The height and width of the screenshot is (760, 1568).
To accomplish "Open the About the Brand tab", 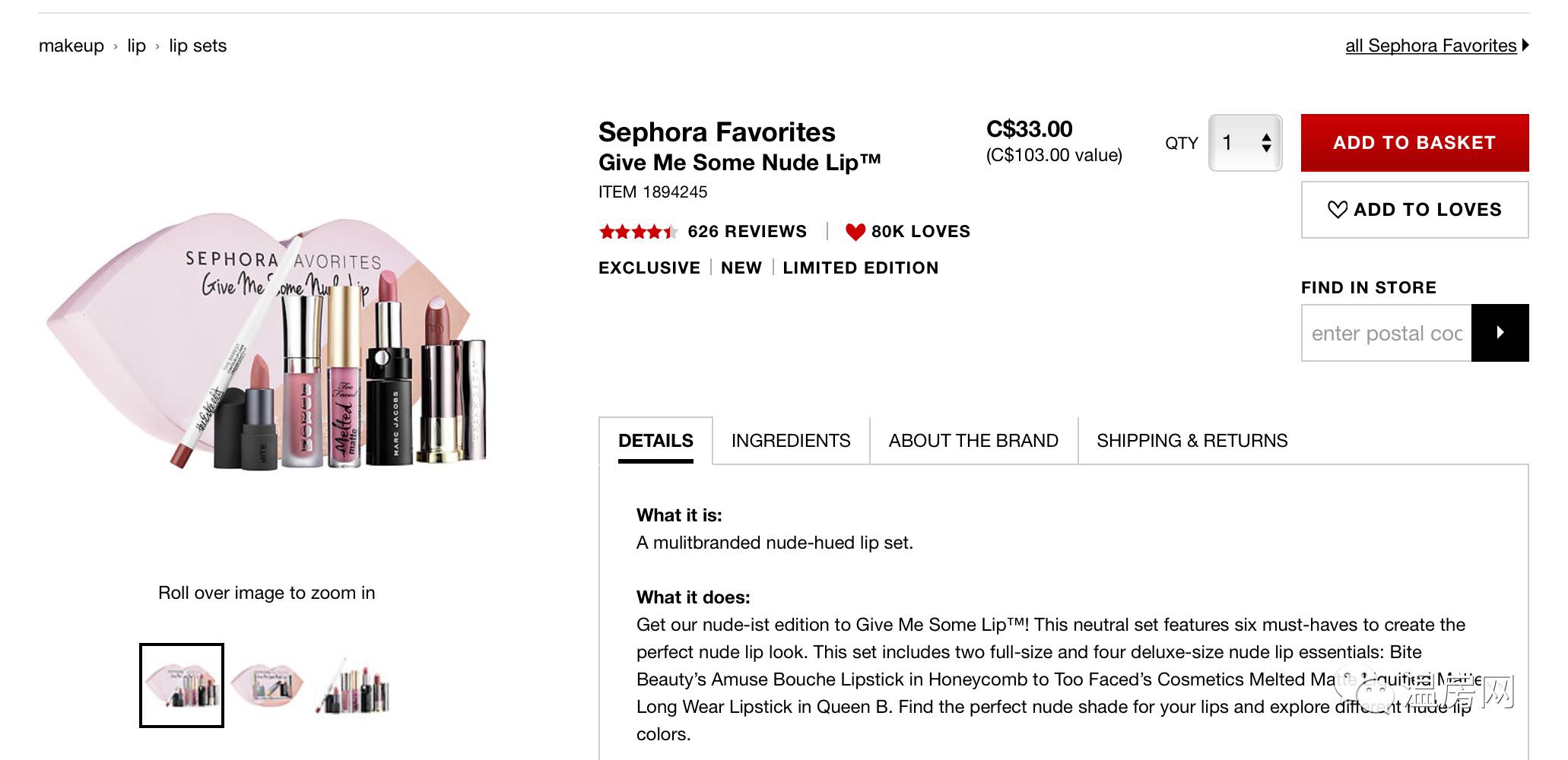I will pyautogui.click(x=973, y=441).
